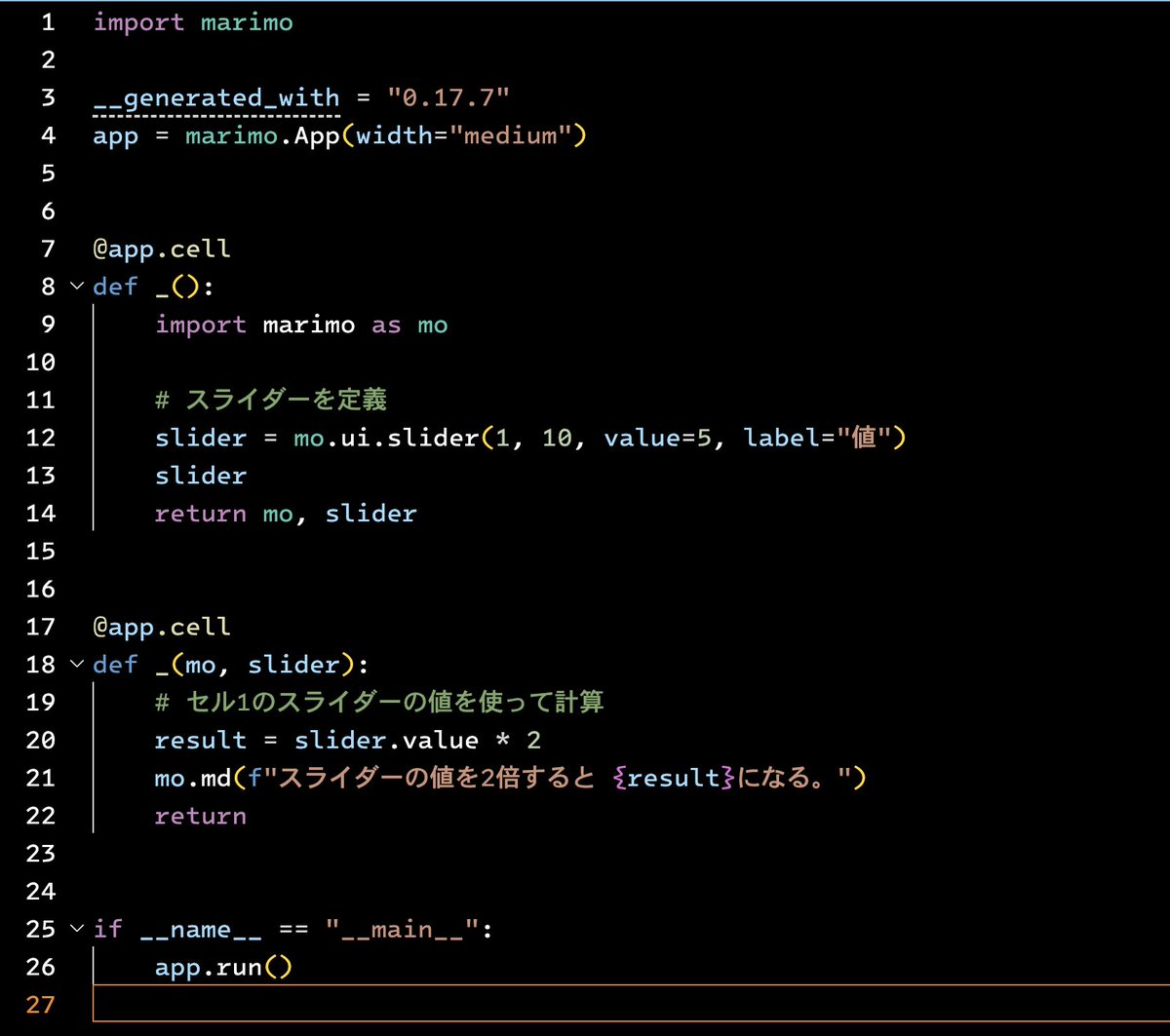Click the value=5 argument
Viewport: 1170px width, 1036px height.
point(657,438)
